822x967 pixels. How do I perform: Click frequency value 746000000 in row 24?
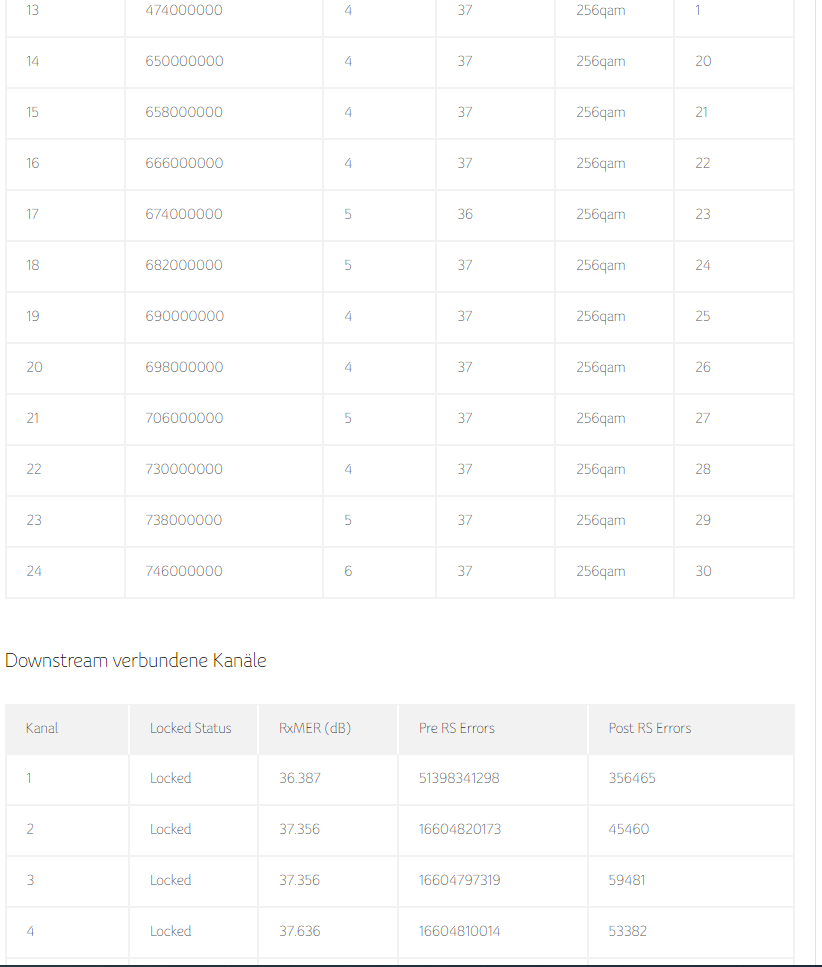184,571
